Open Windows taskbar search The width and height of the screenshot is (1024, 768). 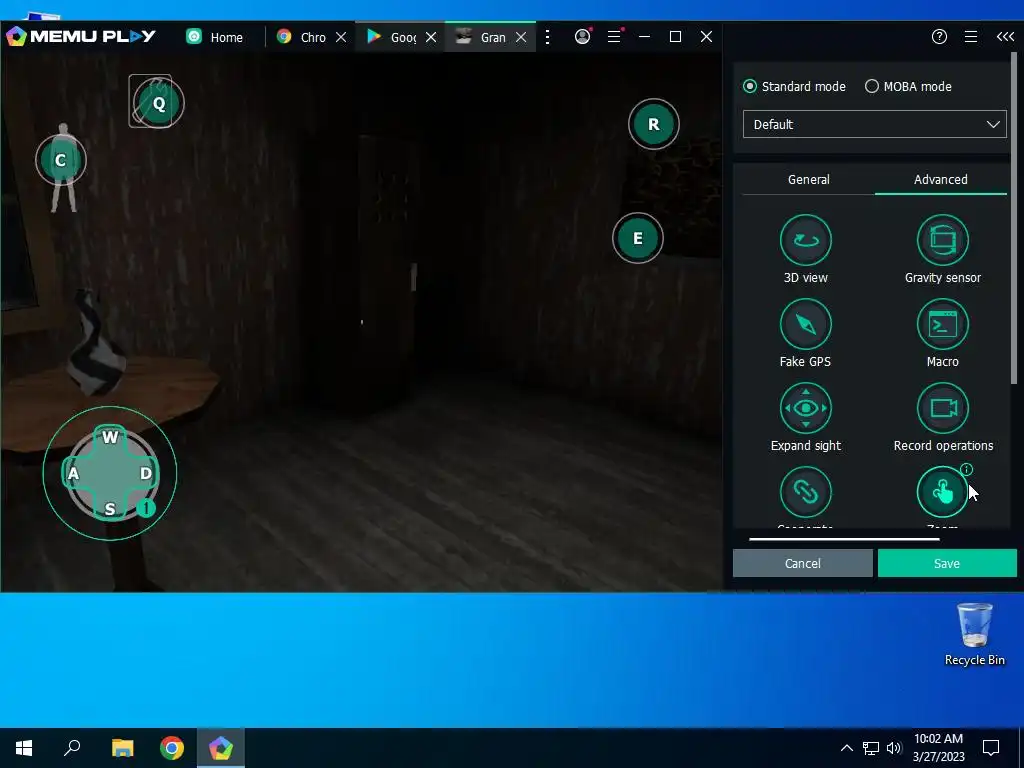pos(72,748)
